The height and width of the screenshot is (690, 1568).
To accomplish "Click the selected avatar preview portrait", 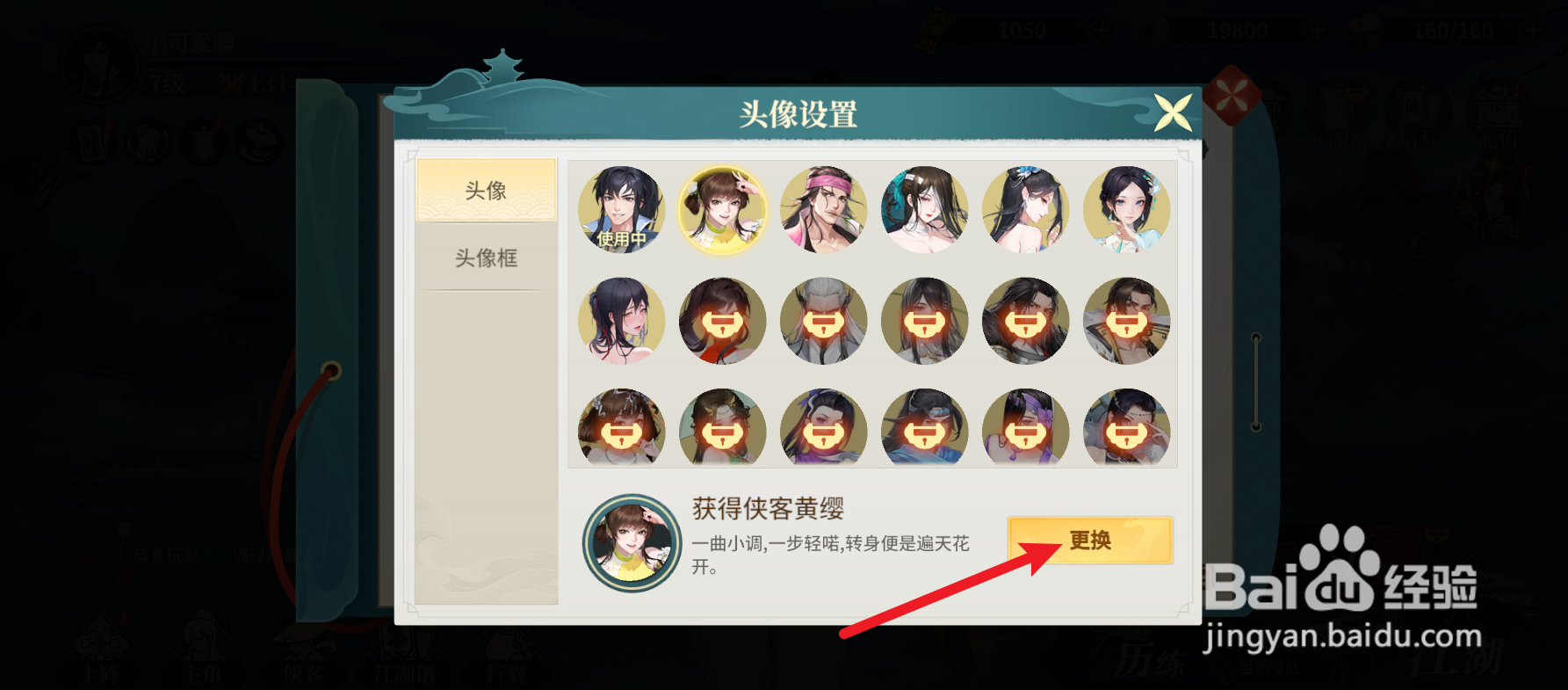I will pos(632,543).
